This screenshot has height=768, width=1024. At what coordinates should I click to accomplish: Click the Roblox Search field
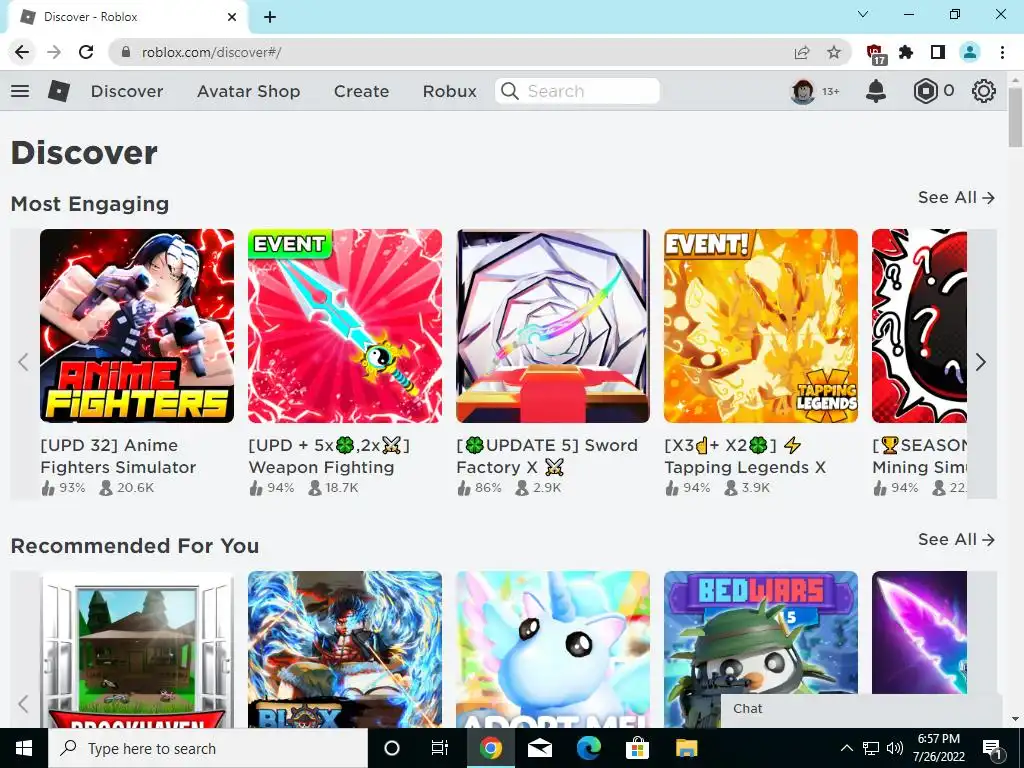[x=577, y=91]
